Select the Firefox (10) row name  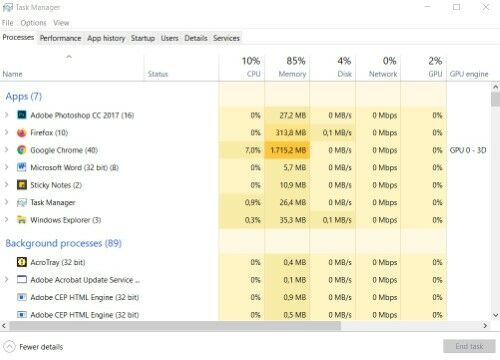[49, 133]
